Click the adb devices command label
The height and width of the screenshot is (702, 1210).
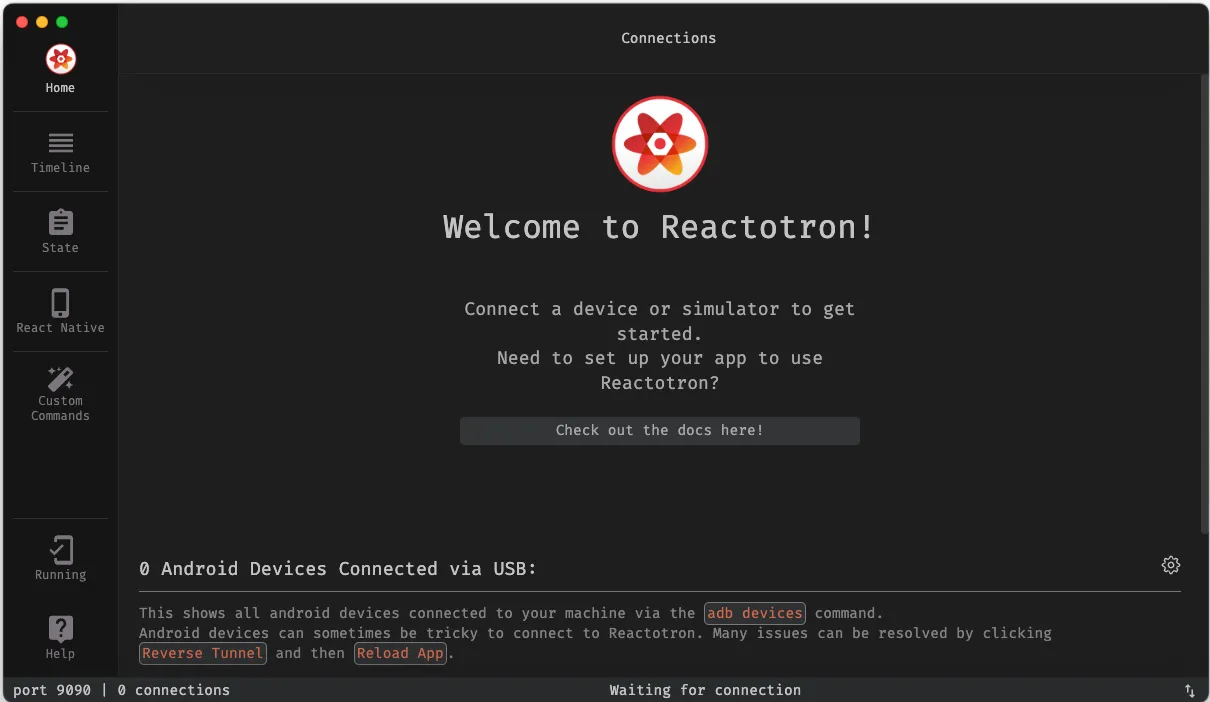coord(755,613)
